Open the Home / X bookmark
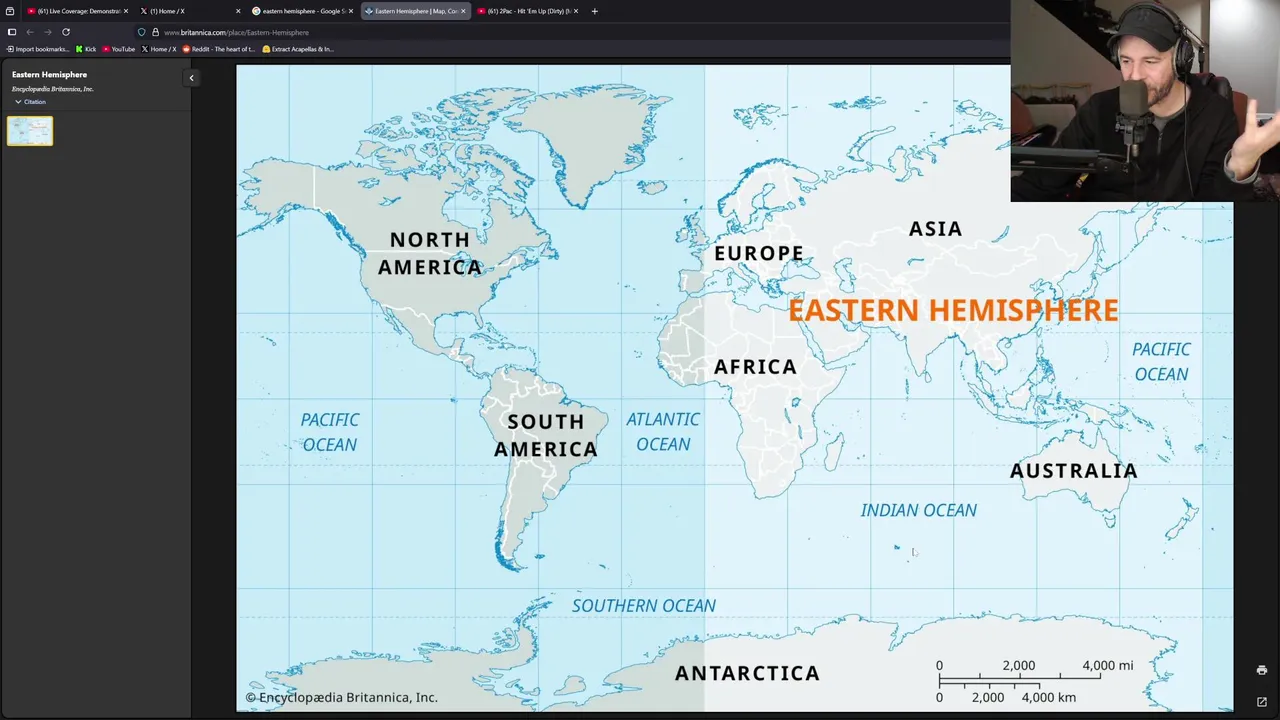Viewport: 1280px width, 720px height. (158, 49)
